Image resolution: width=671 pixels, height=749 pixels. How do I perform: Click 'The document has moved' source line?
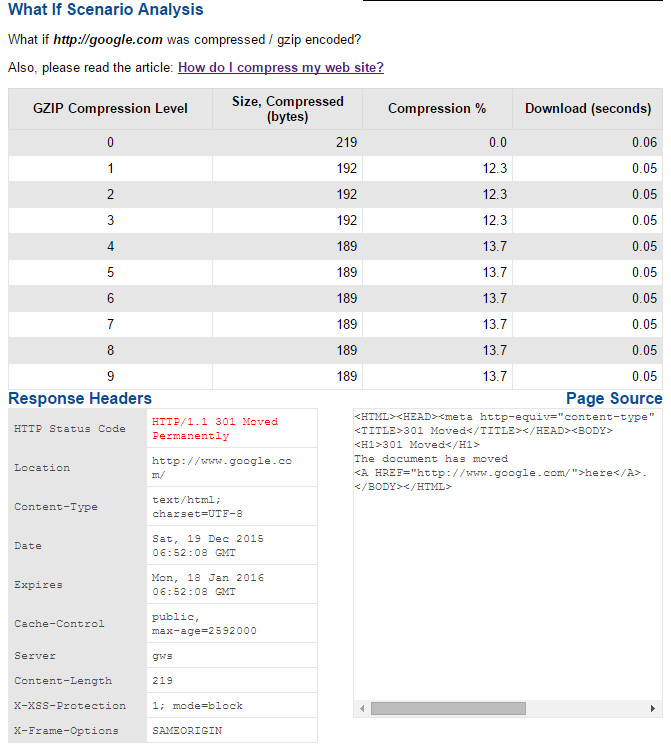[431, 459]
